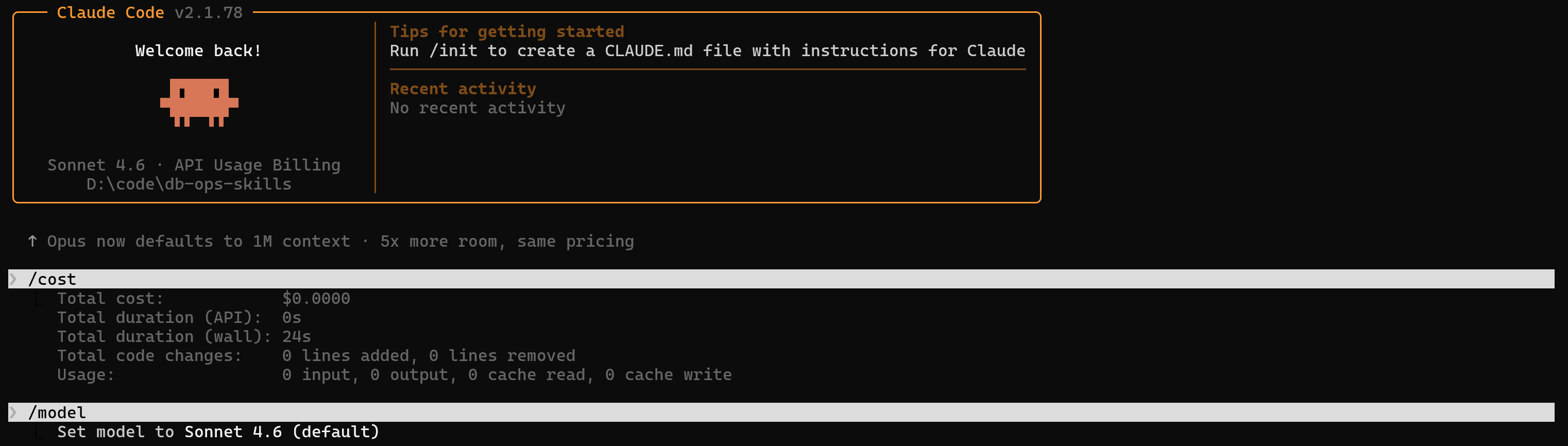Viewport: 1568px width, 446px height.
Task: Click the Recent activity heading
Action: click(x=463, y=89)
